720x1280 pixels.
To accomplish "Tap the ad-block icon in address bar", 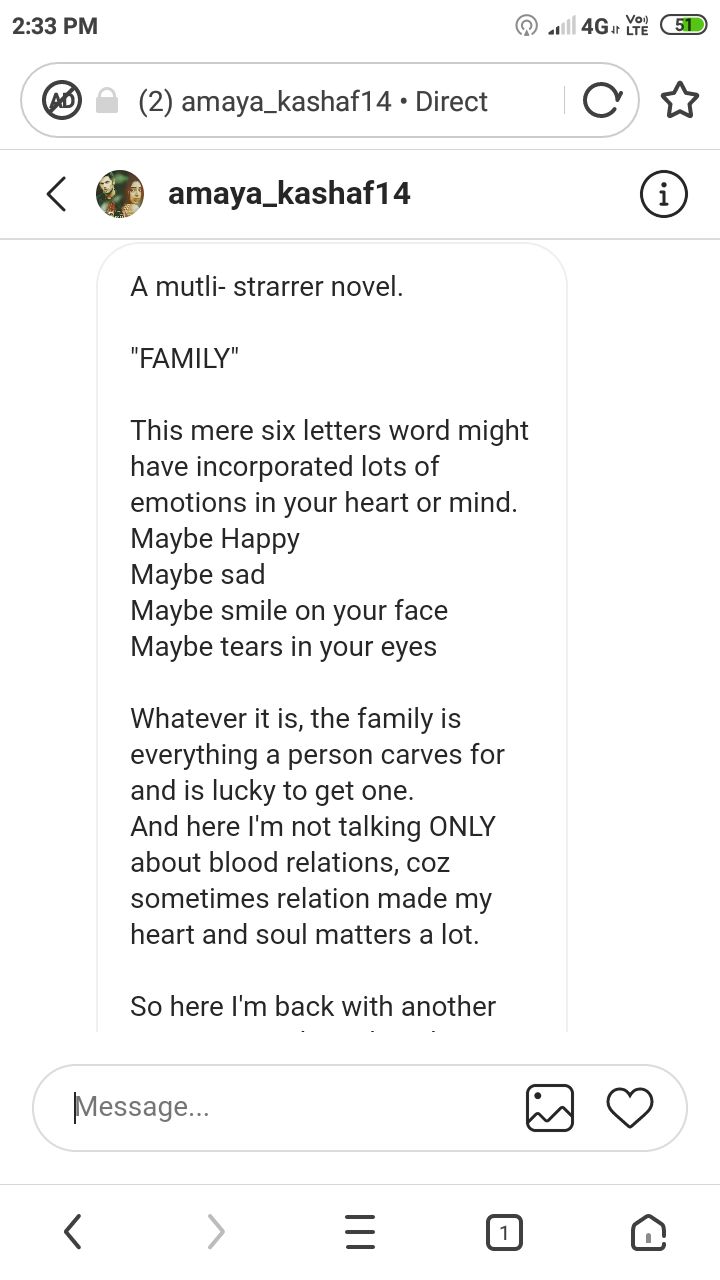I will pyautogui.click(x=60, y=100).
